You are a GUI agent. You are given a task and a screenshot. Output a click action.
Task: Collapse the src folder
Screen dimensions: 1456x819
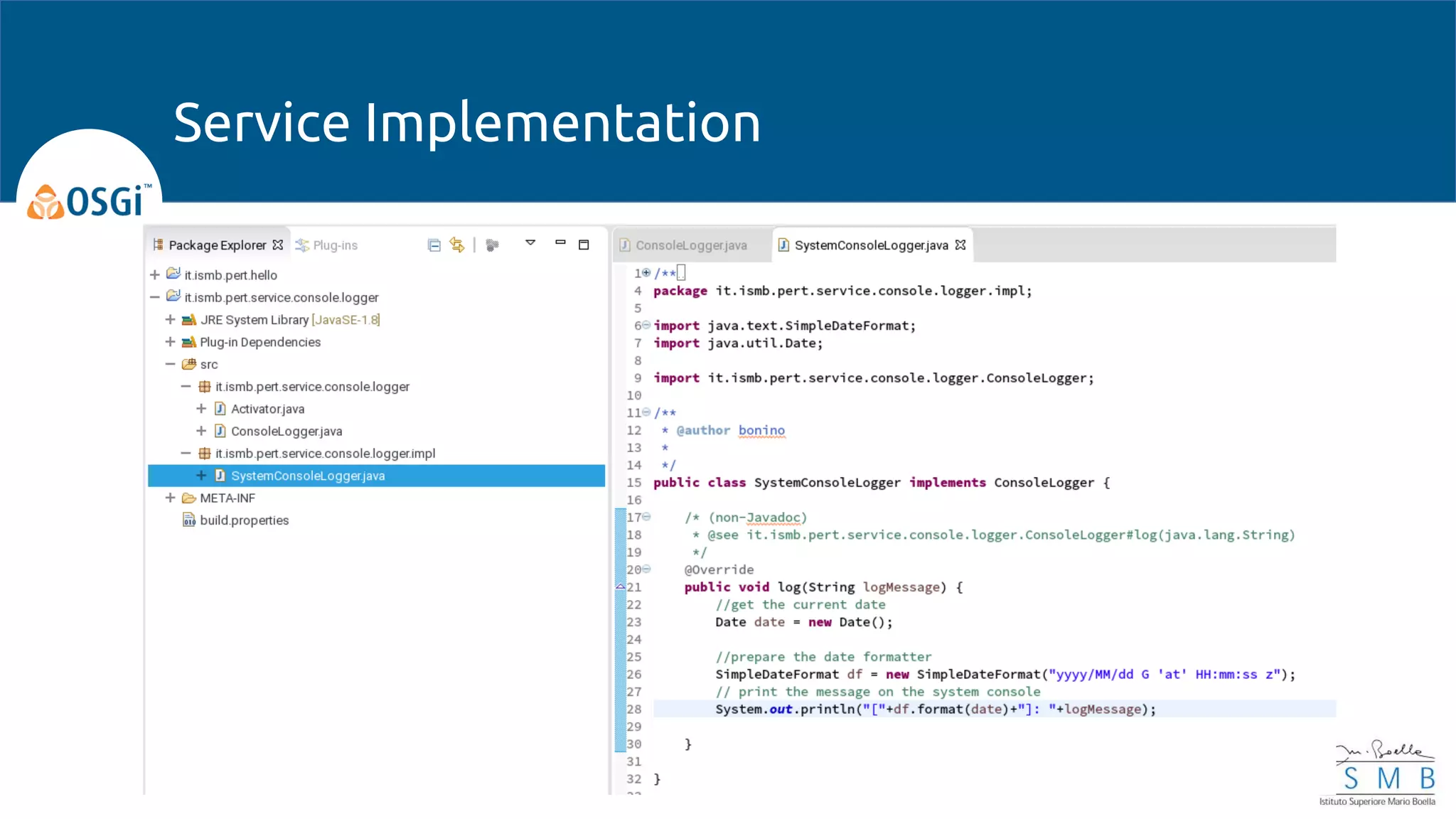[x=171, y=364]
